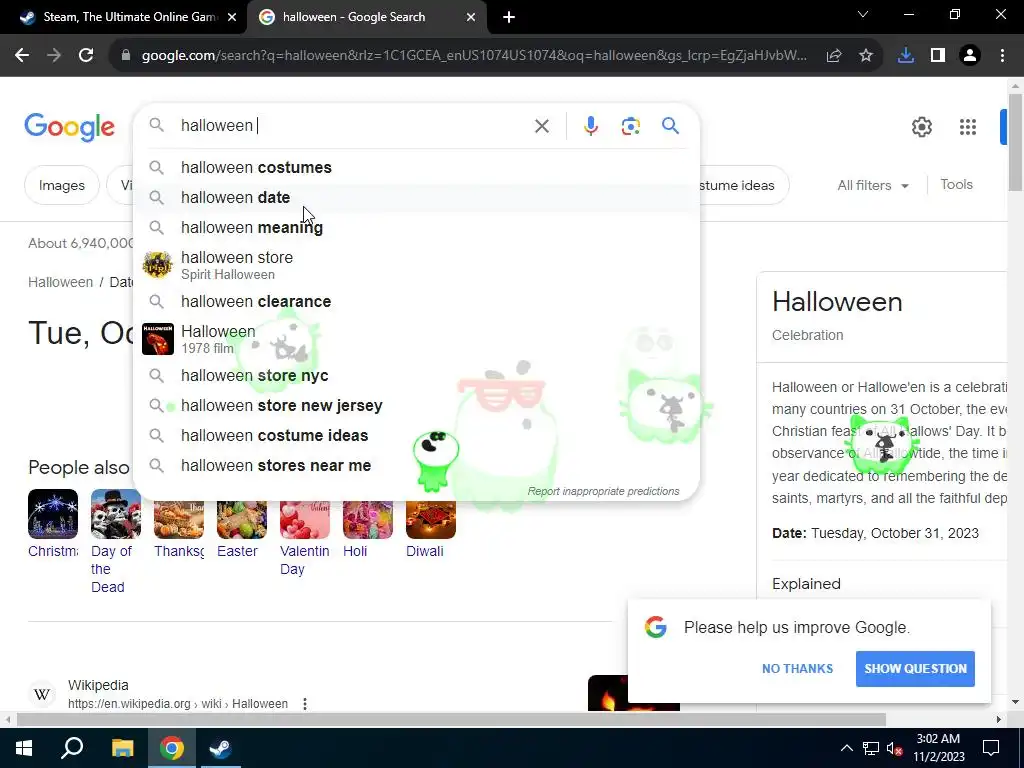The width and height of the screenshot is (1024, 768).
Task: Start voice search with the microphone icon
Action: pyautogui.click(x=590, y=126)
